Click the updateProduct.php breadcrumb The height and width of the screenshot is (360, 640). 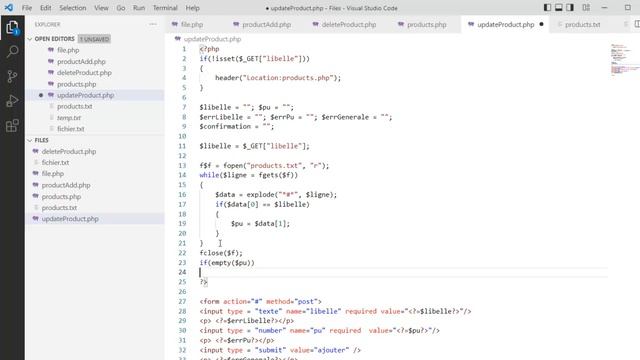[212, 39]
